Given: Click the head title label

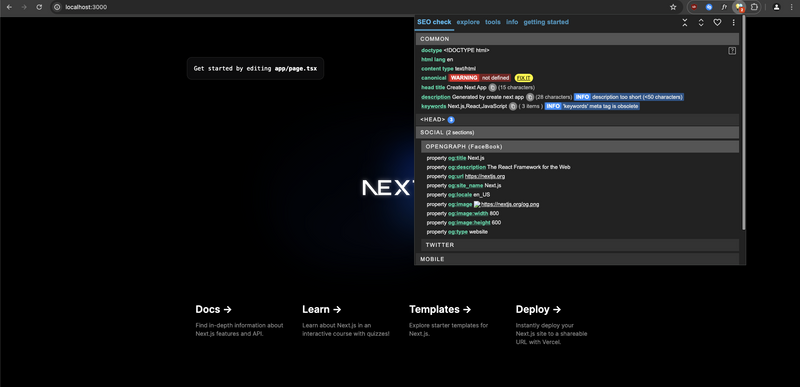Looking at the screenshot, I should (433, 88).
